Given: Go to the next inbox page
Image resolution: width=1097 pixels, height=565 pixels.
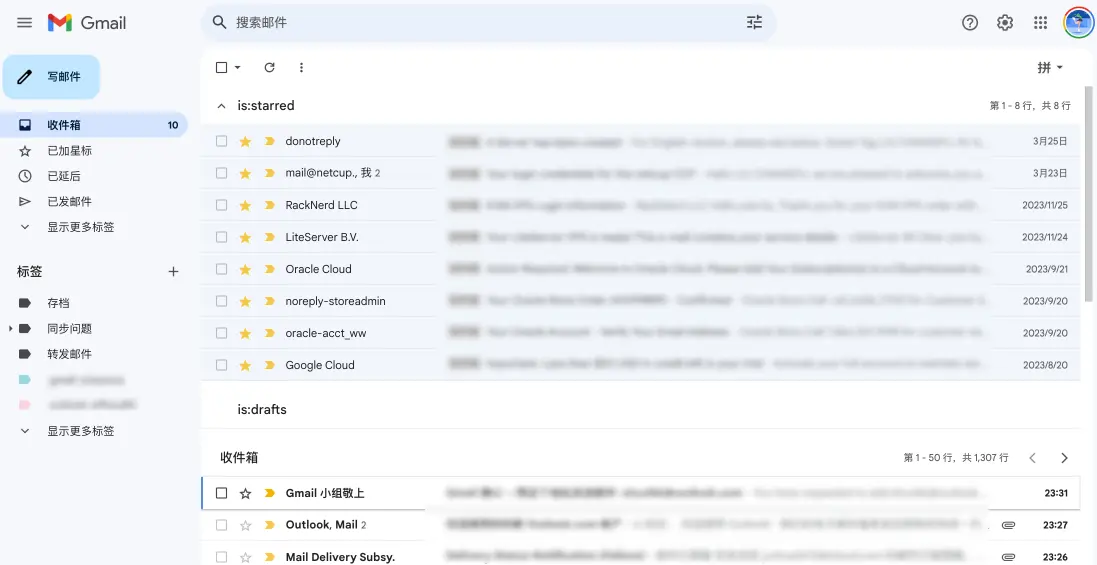Looking at the screenshot, I should tap(1064, 458).
